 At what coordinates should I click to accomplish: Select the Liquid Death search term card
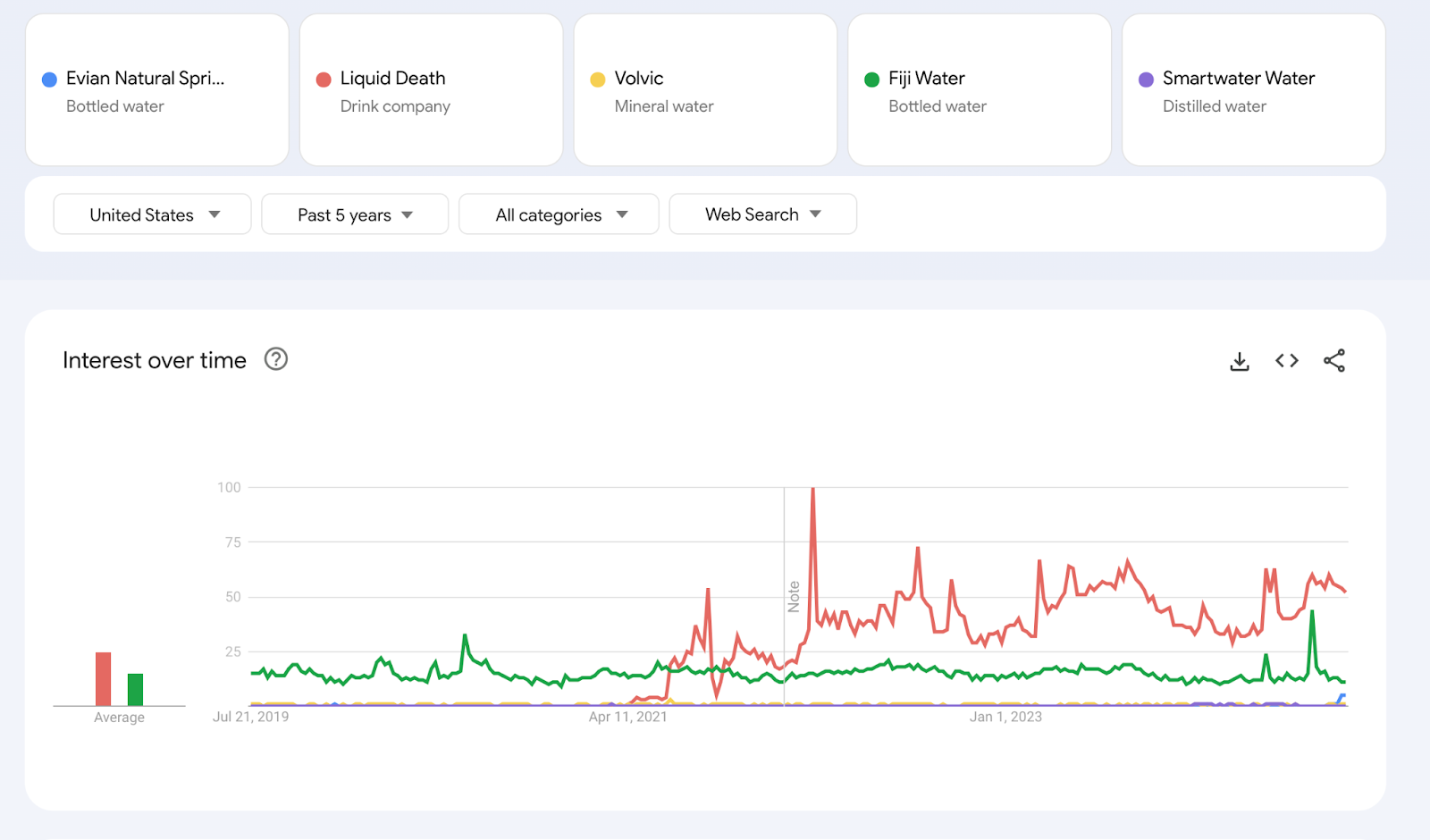coord(432,90)
